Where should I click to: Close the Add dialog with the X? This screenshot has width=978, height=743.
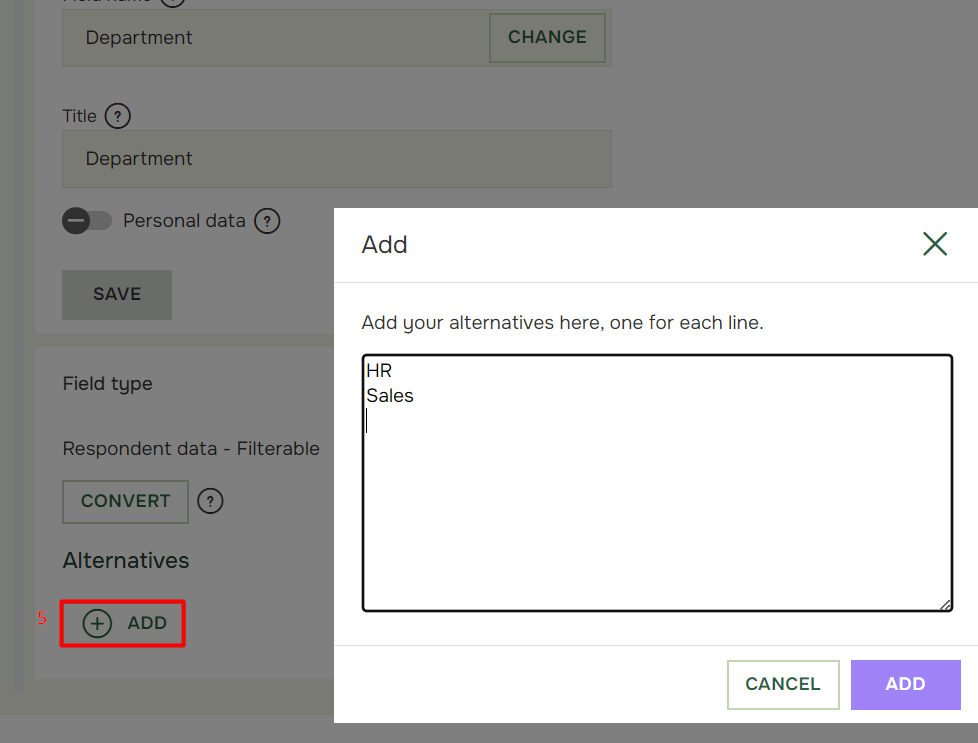pos(934,244)
